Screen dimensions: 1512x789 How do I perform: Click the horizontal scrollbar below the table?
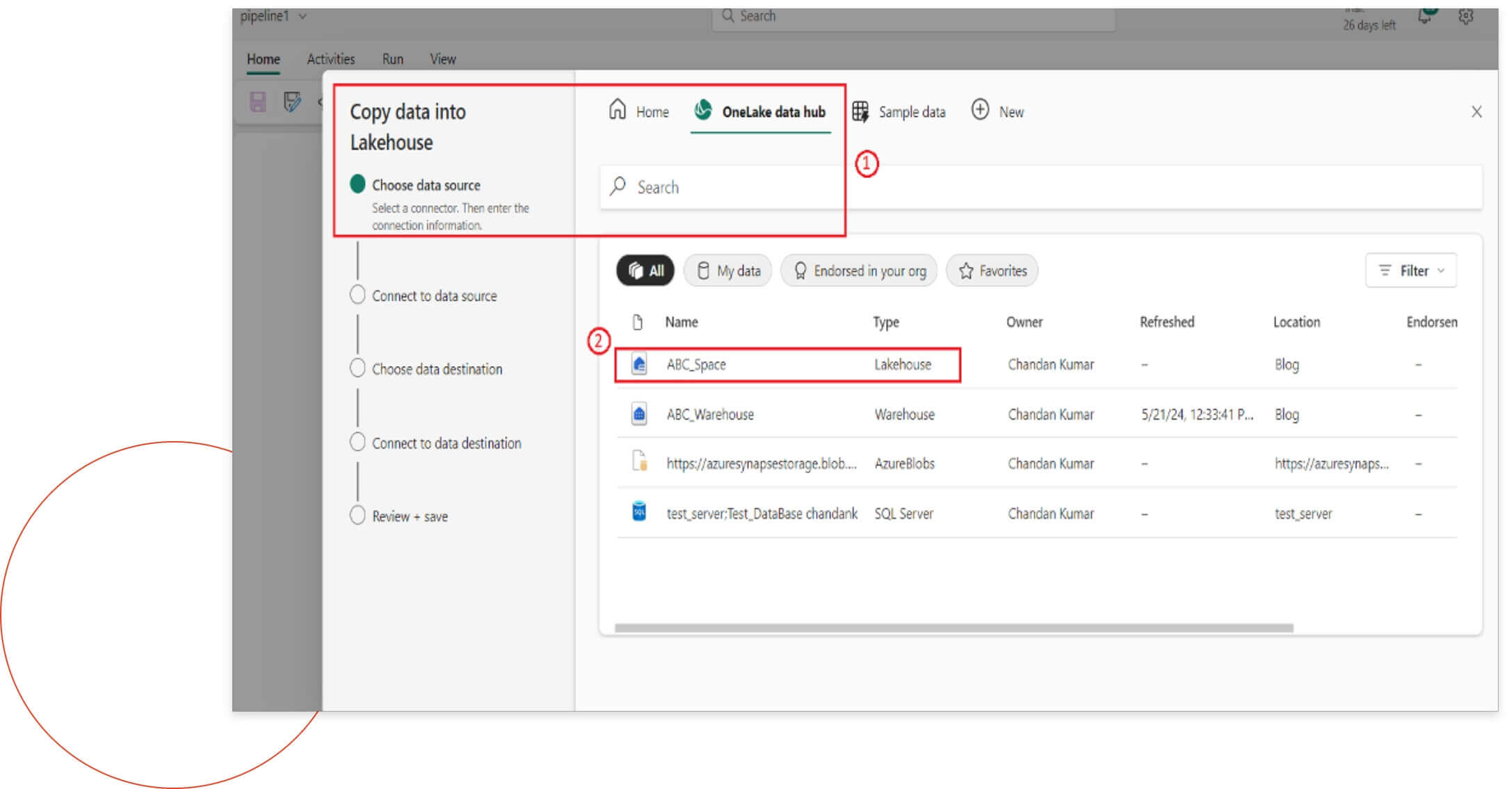point(954,628)
